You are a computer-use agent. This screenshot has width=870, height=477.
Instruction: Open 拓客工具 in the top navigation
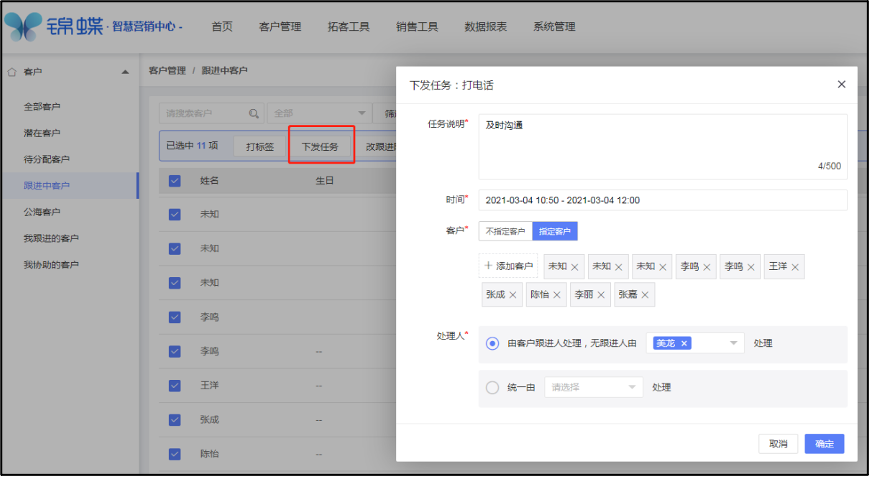(x=348, y=26)
